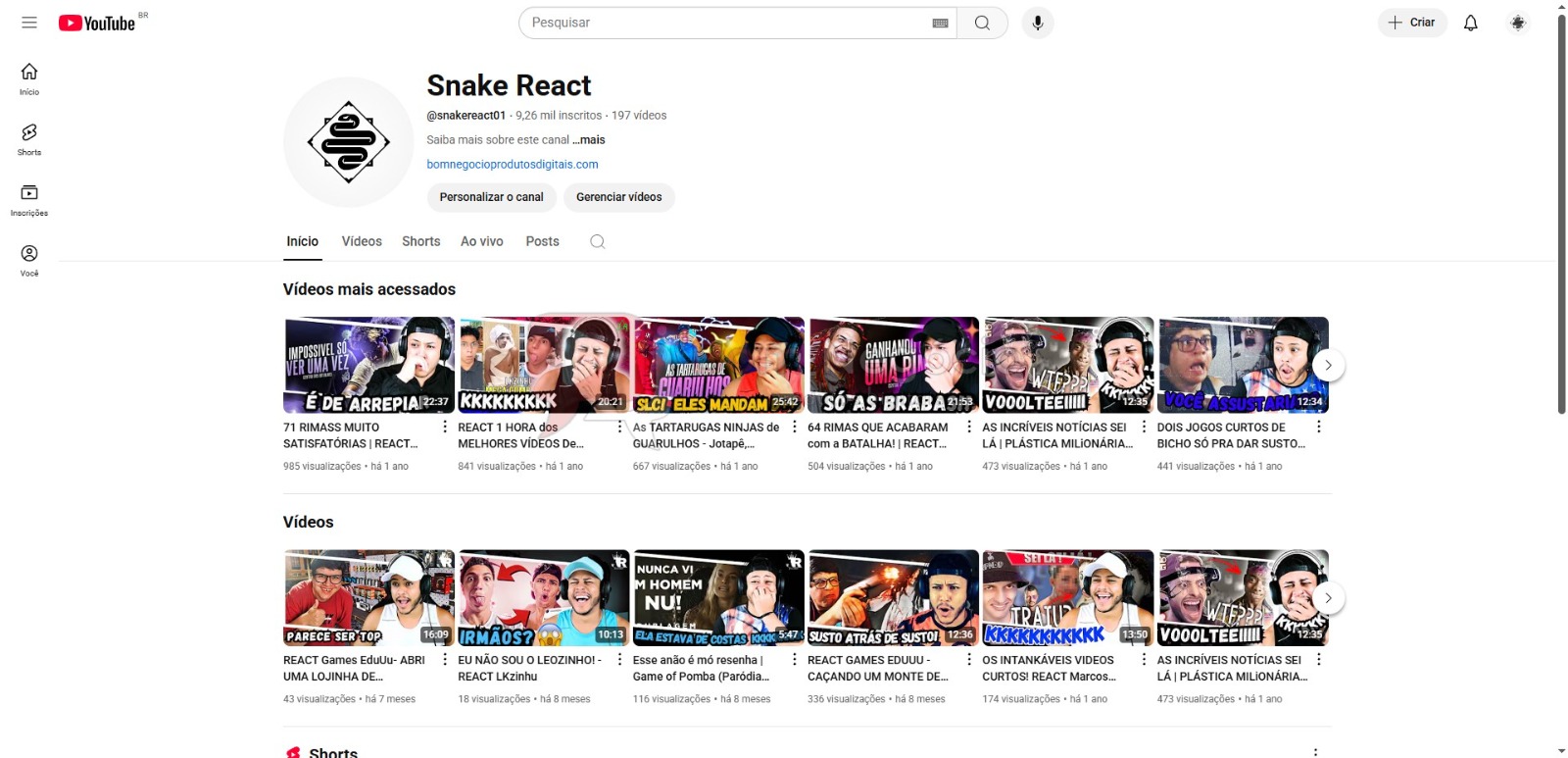Switch to the Ao vivo tab

click(x=482, y=241)
